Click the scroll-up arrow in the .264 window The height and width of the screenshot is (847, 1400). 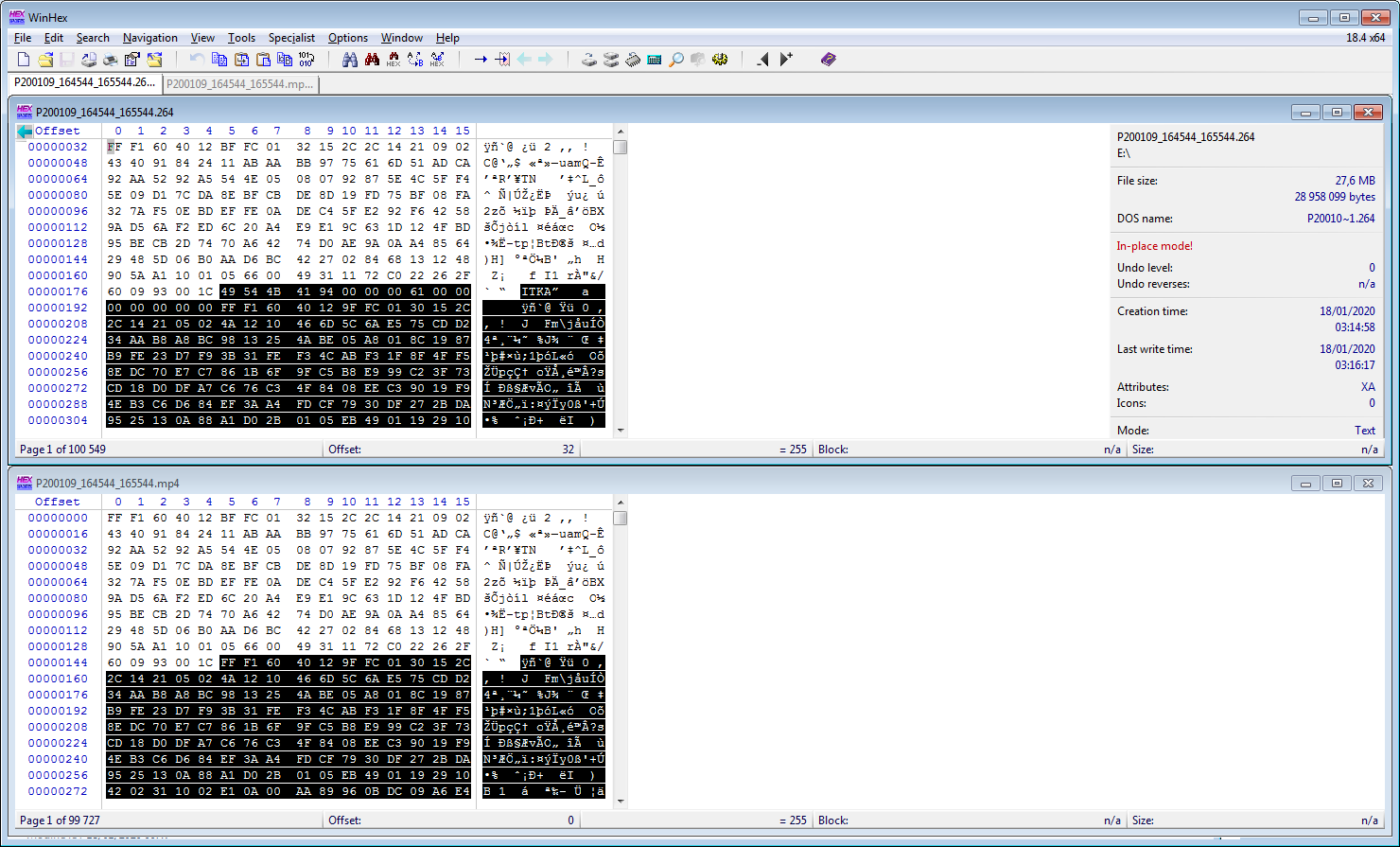(x=621, y=132)
